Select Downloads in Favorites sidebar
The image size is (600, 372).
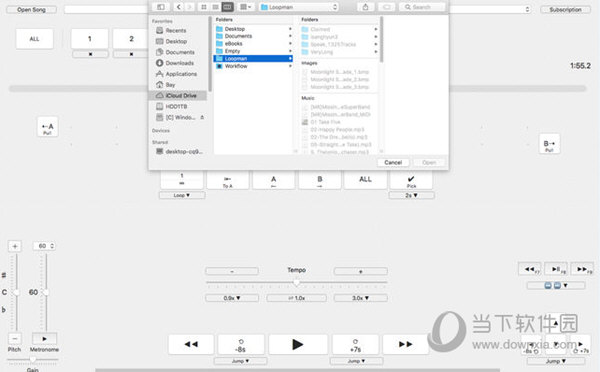179,63
